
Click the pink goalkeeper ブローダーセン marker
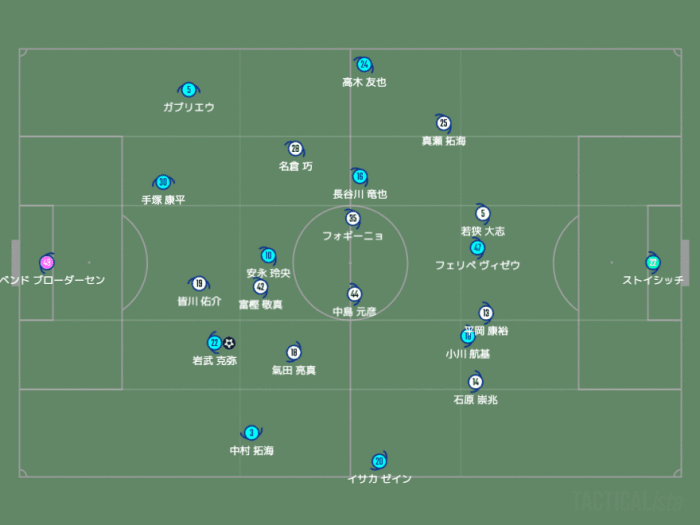[x=46, y=262]
